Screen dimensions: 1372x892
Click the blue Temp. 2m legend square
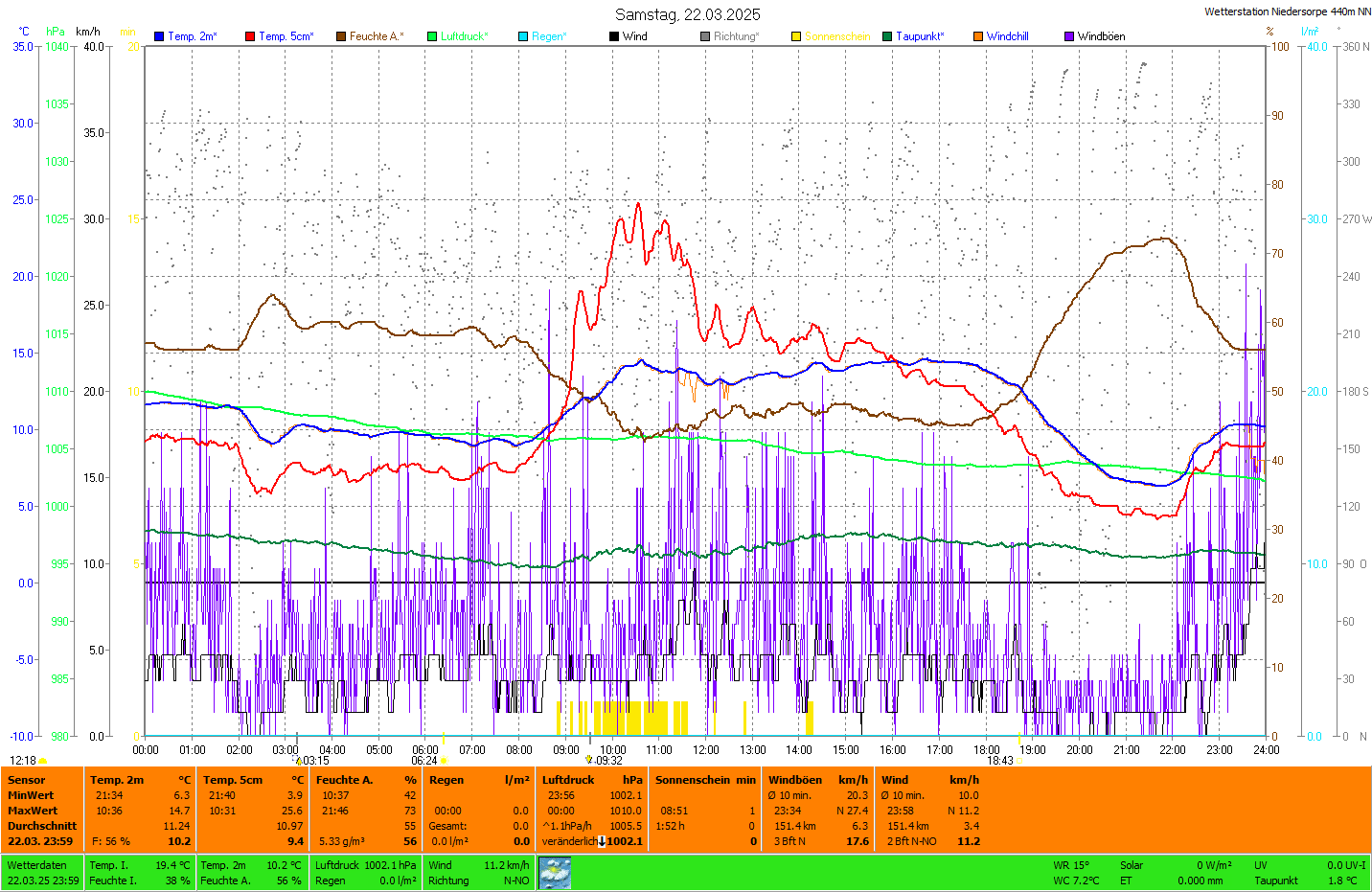(159, 36)
